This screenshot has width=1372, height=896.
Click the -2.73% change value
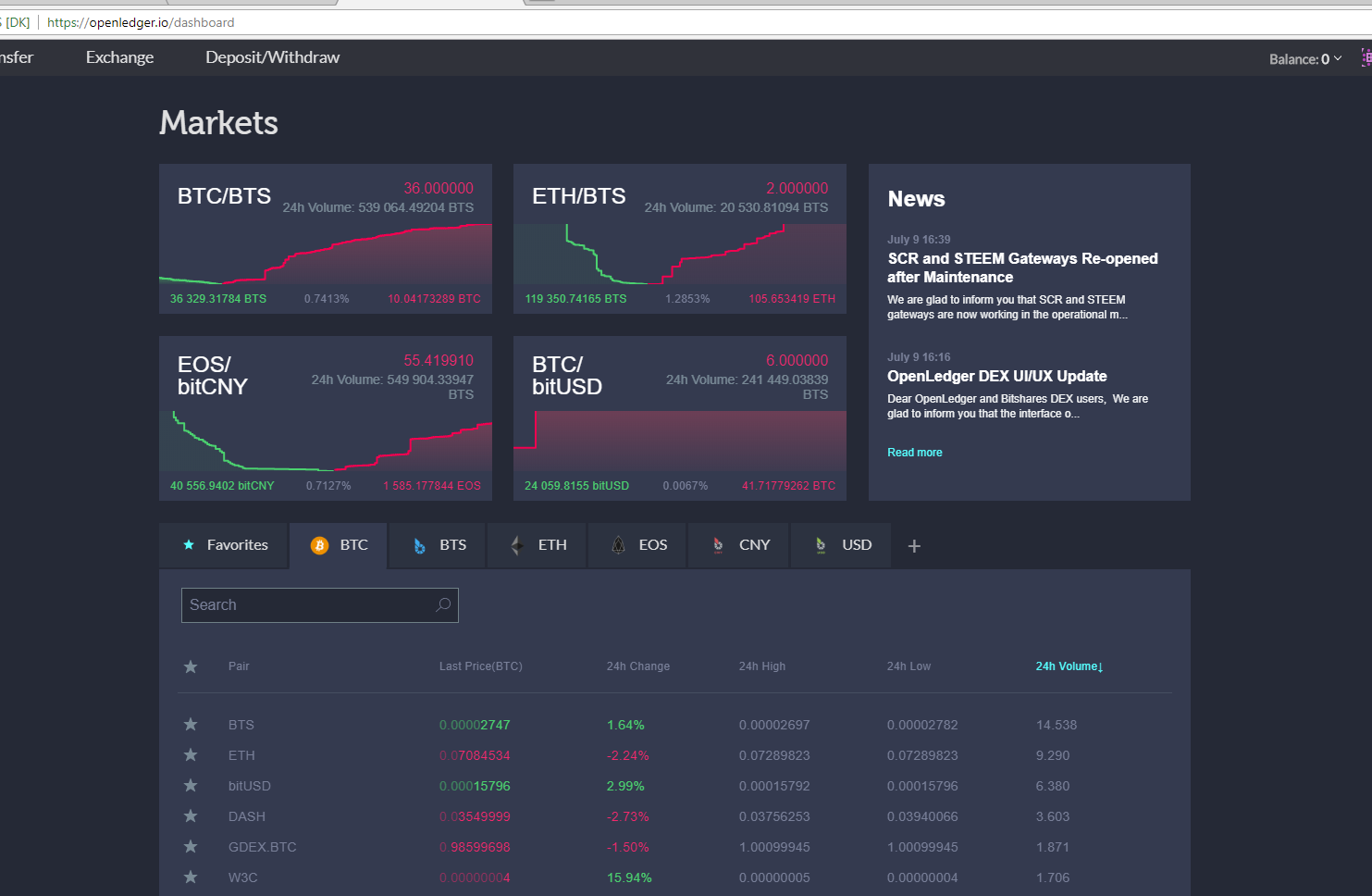click(628, 816)
